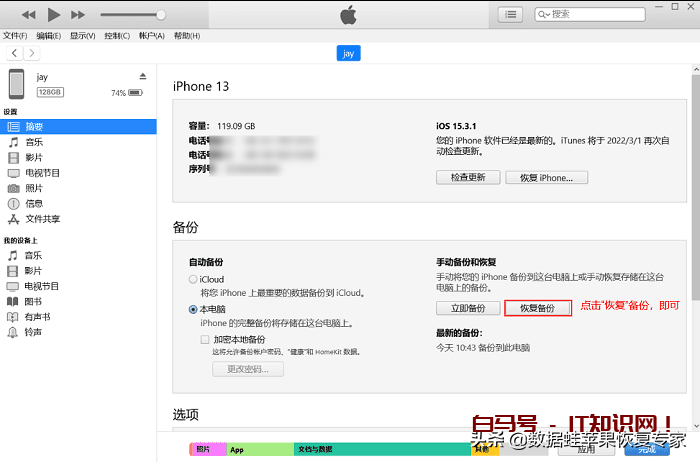The width and height of the screenshot is (700, 462).
Task: Click the play button in the playback controls
Action: pos(54,15)
